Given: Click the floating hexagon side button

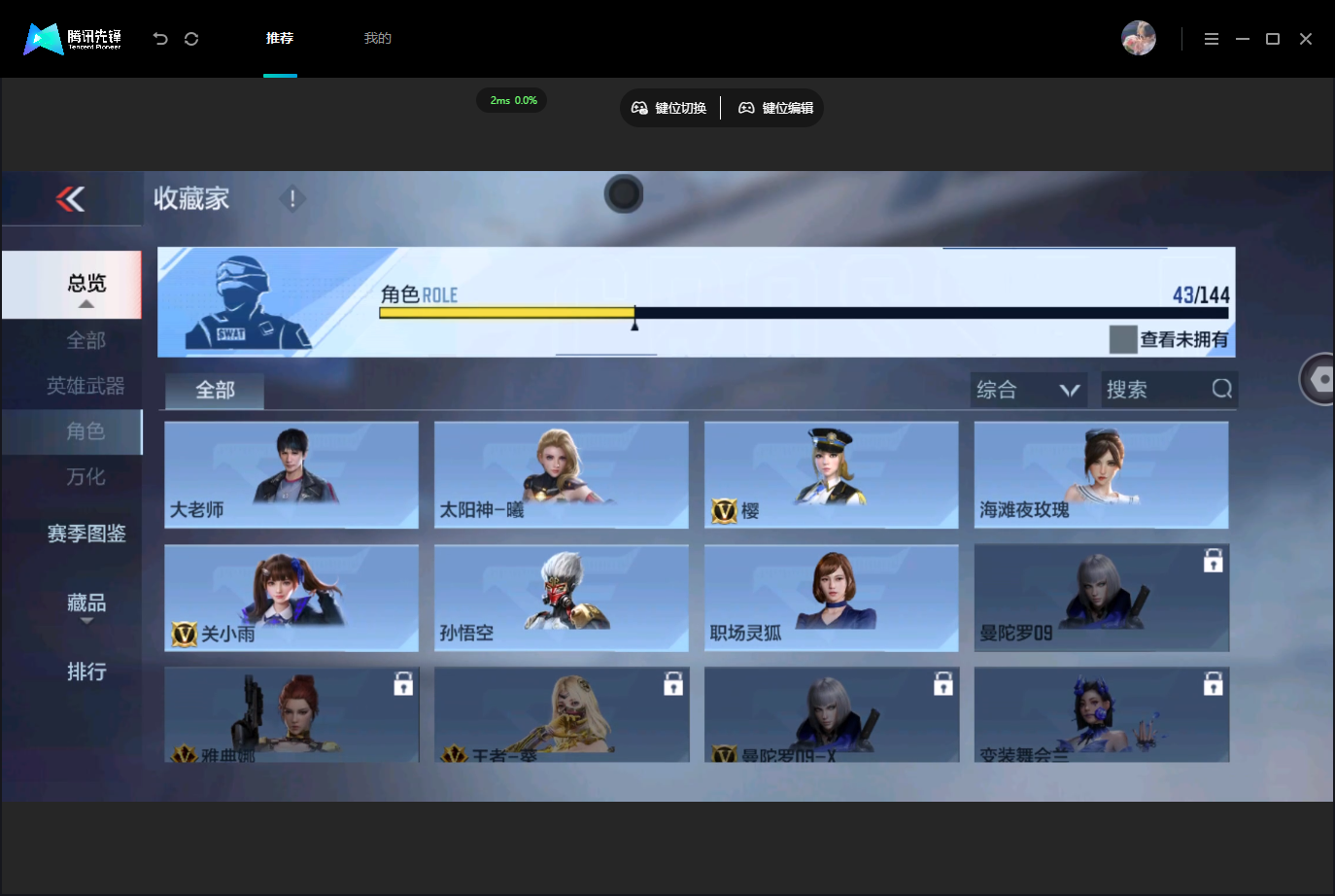Looking at the screenshot, I should click(1319, 379).
